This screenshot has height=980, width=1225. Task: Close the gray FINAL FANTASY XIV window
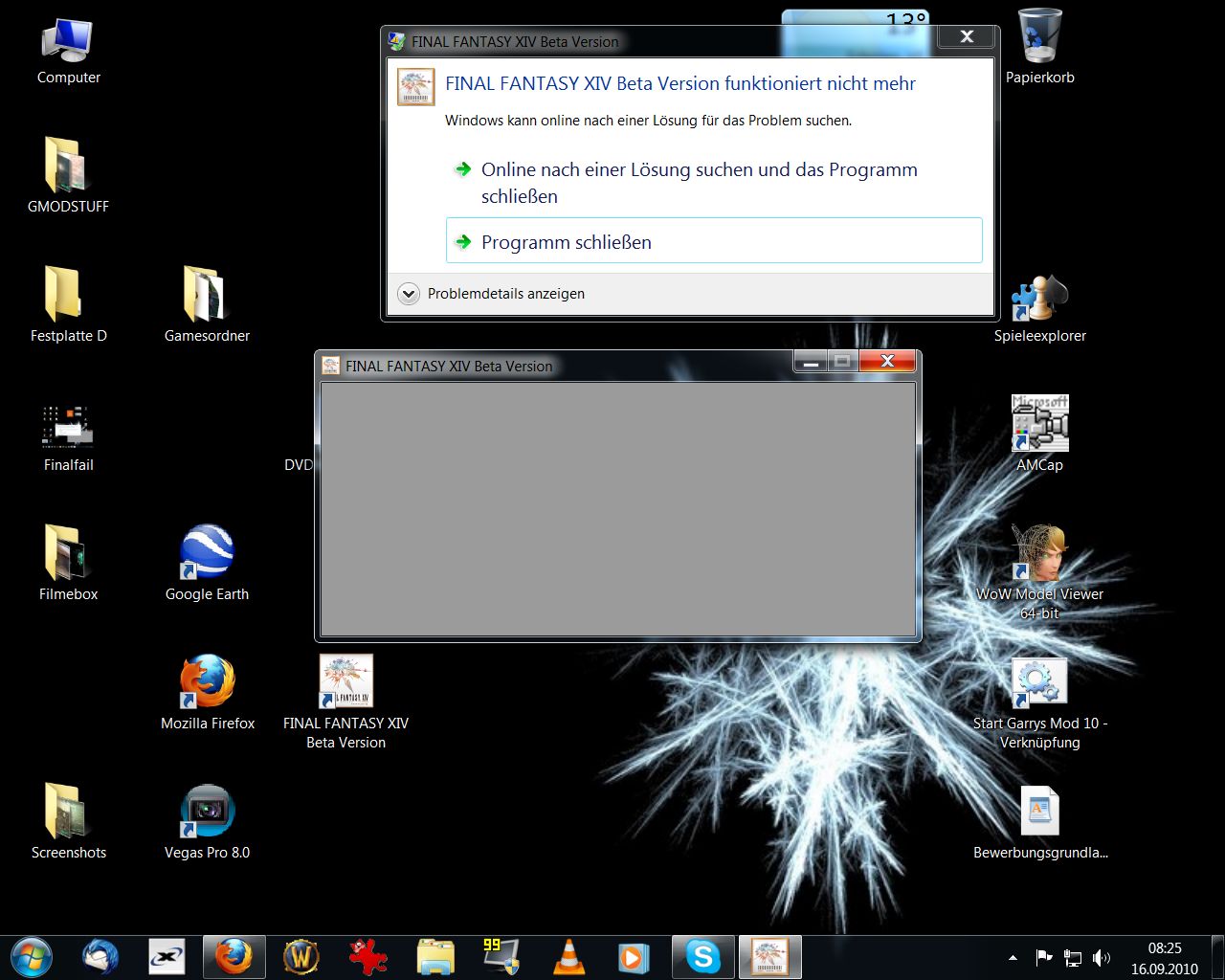887,361
